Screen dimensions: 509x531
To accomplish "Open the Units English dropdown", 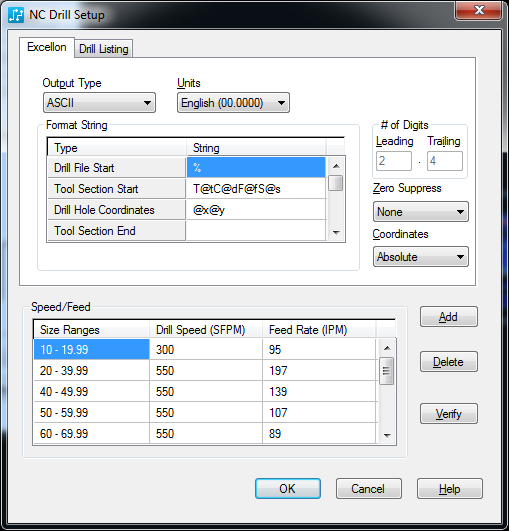I will [233, 103].
